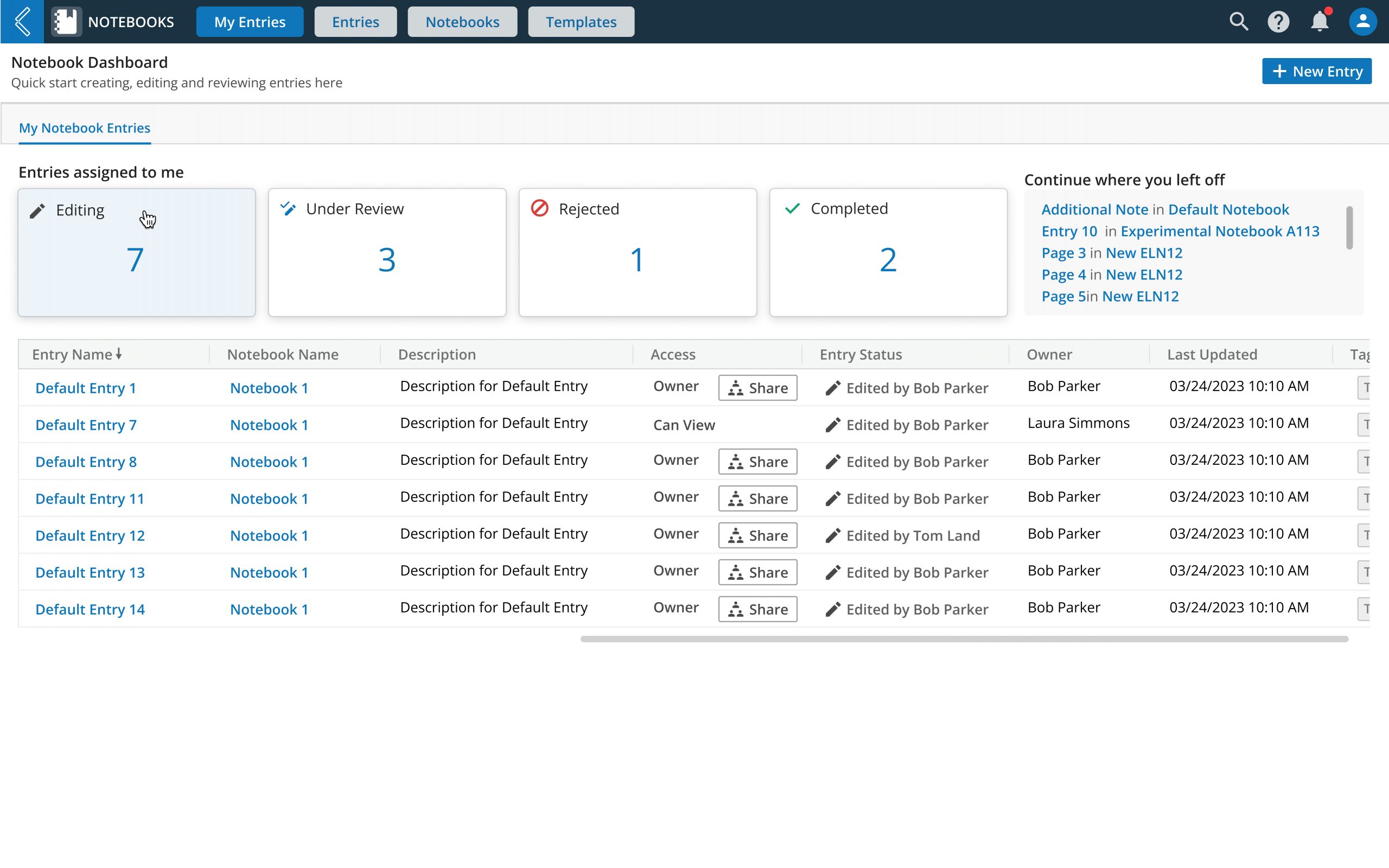The image size is (1389, 868).
Task: Sort by Entry Name column arrow
Action: [x=119, y=354]
